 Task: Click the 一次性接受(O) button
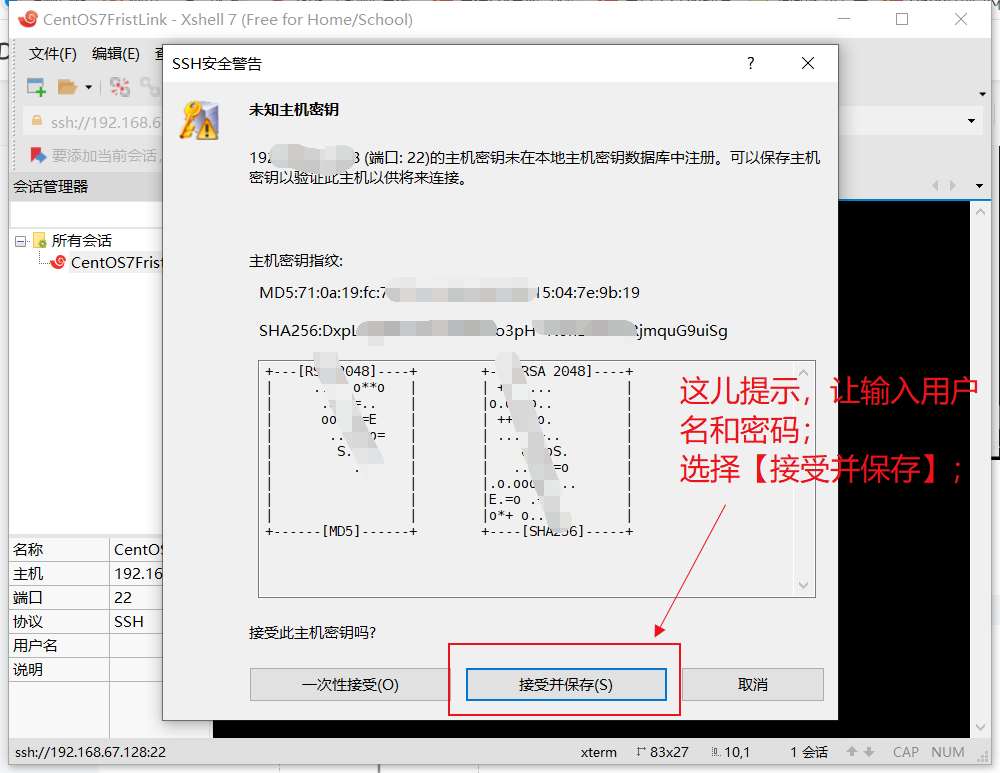349,684
